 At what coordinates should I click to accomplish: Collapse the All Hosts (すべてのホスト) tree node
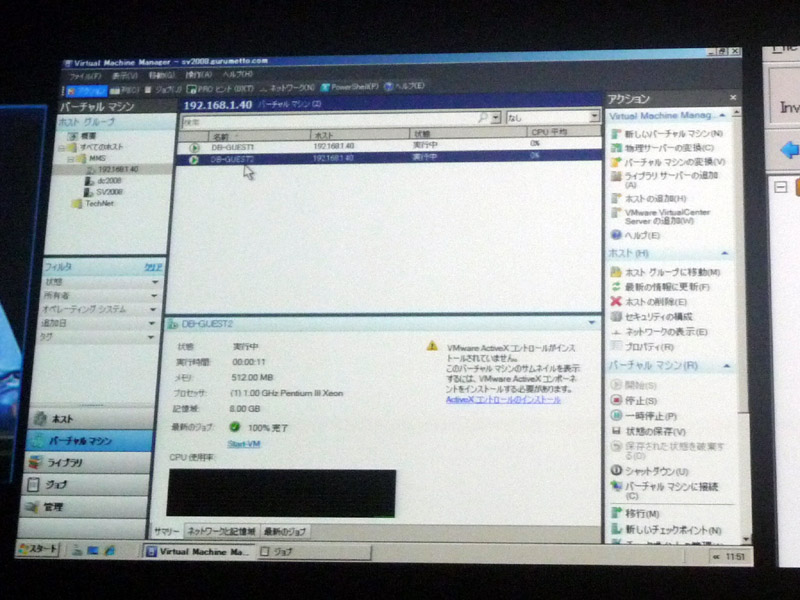(x=61, y=148)
